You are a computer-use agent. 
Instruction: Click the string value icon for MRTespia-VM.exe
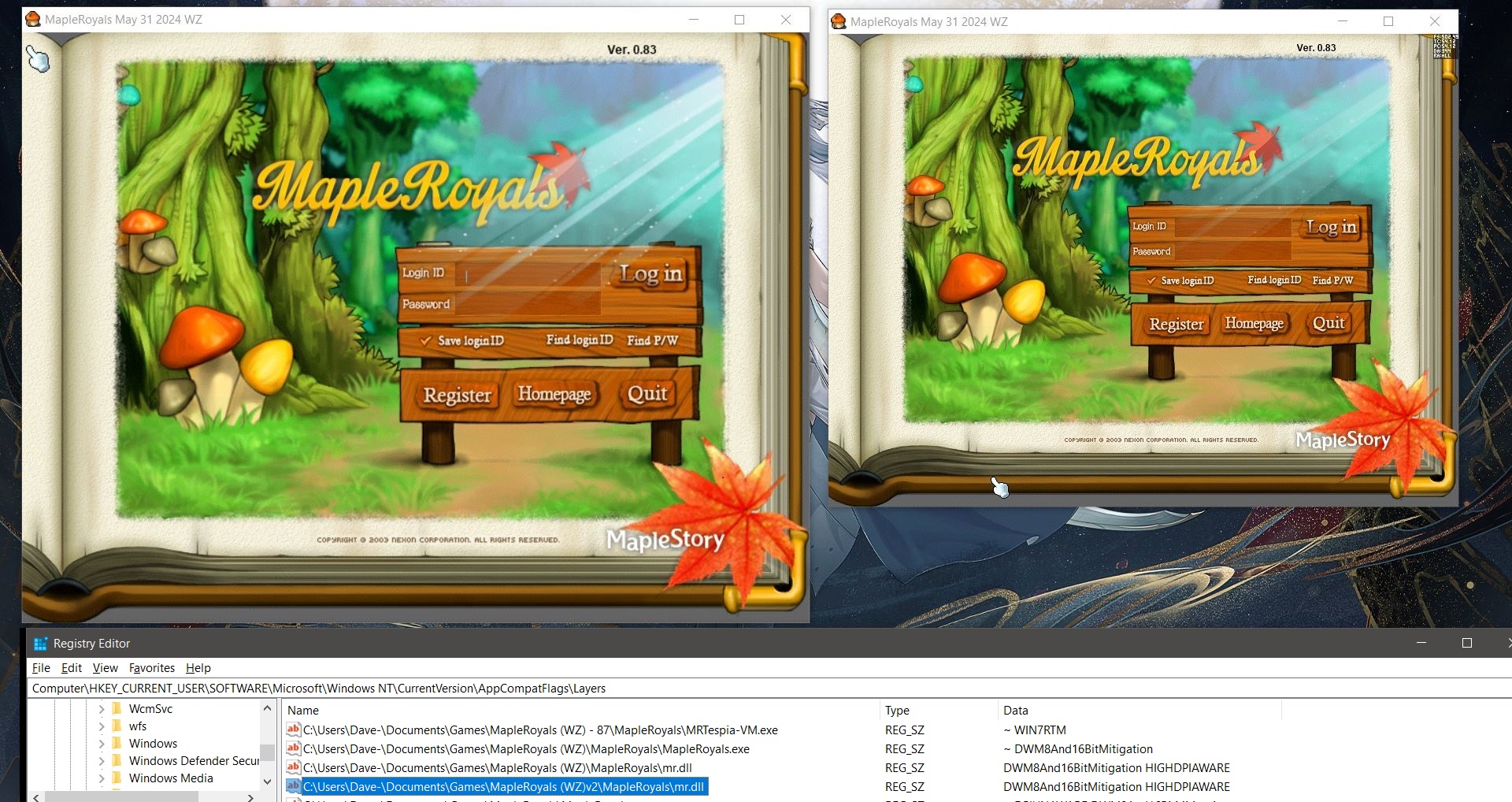click(293, 730)
